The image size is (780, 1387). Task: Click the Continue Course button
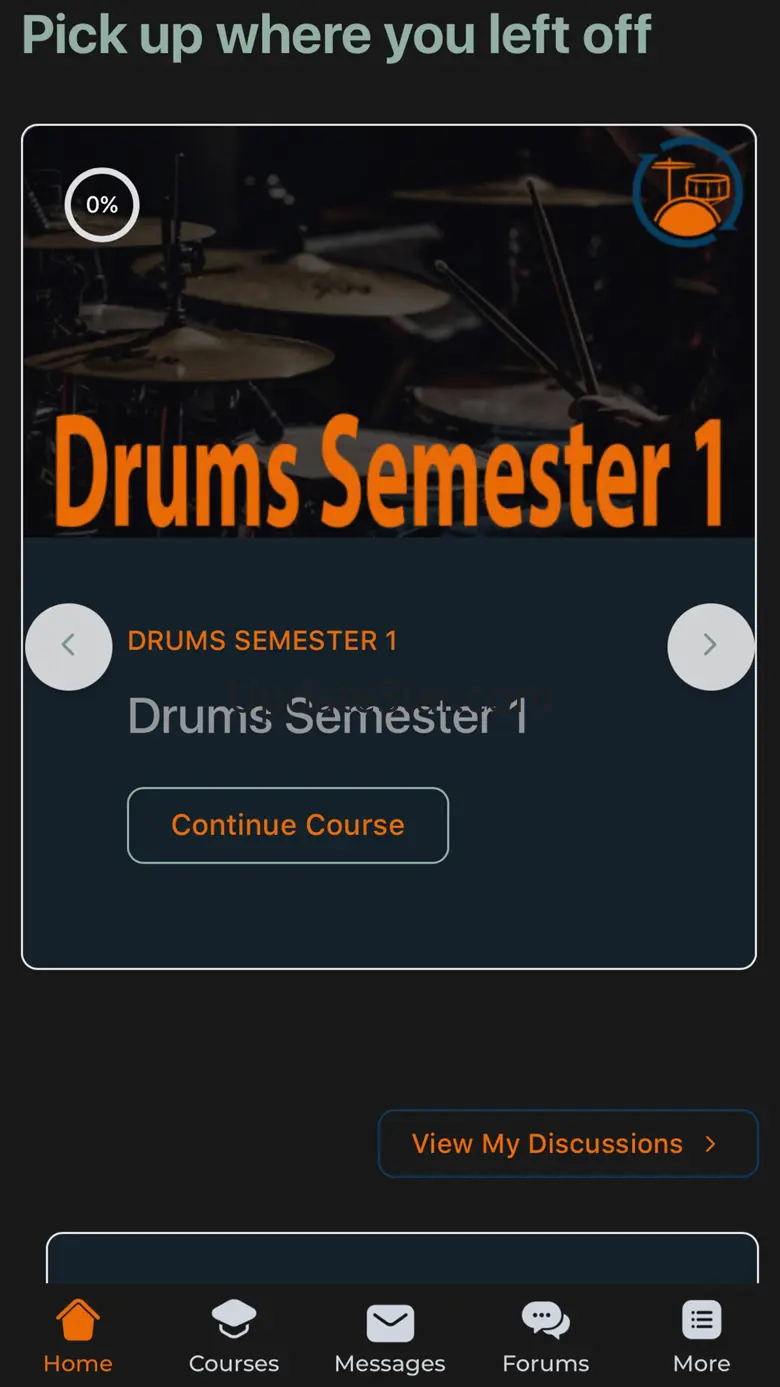(x=288, y=825)
